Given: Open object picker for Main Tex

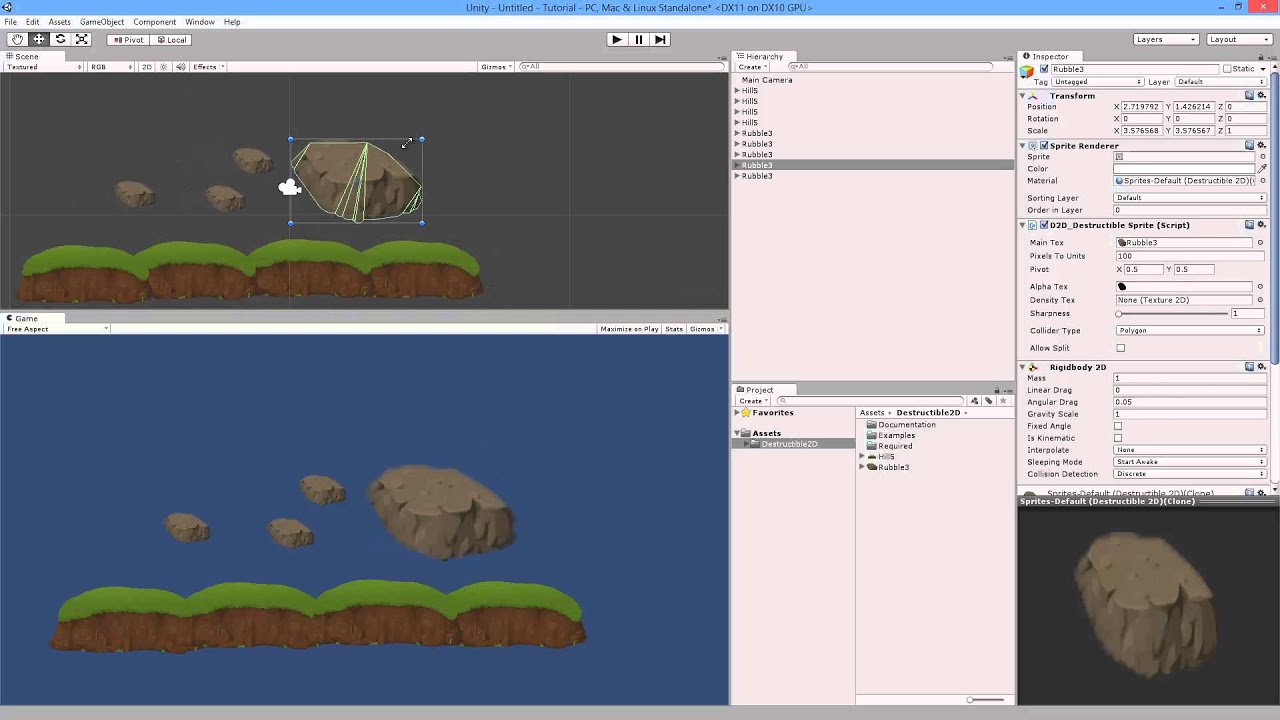Looking at the screenshot, I should click(x=1260, y=242).
